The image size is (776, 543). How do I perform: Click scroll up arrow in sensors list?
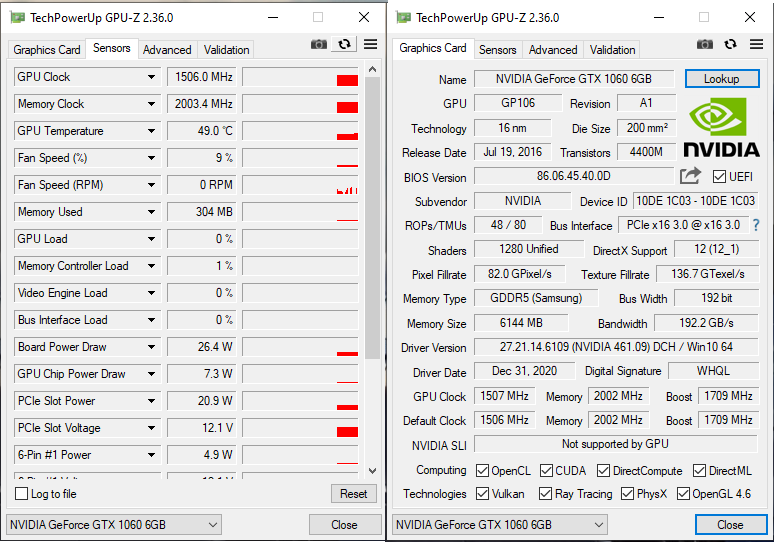373,69
